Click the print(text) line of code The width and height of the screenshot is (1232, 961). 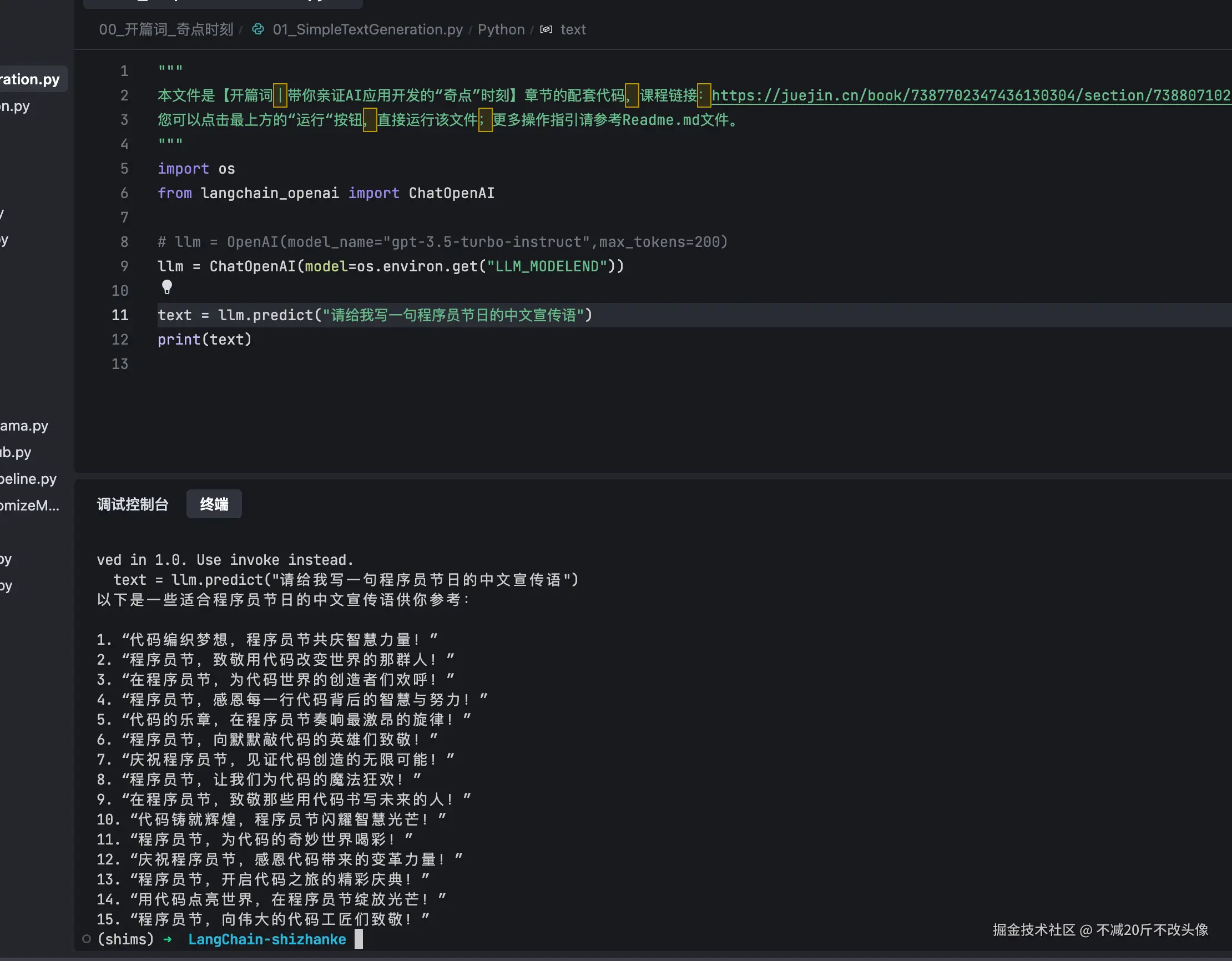click(204, 340)
